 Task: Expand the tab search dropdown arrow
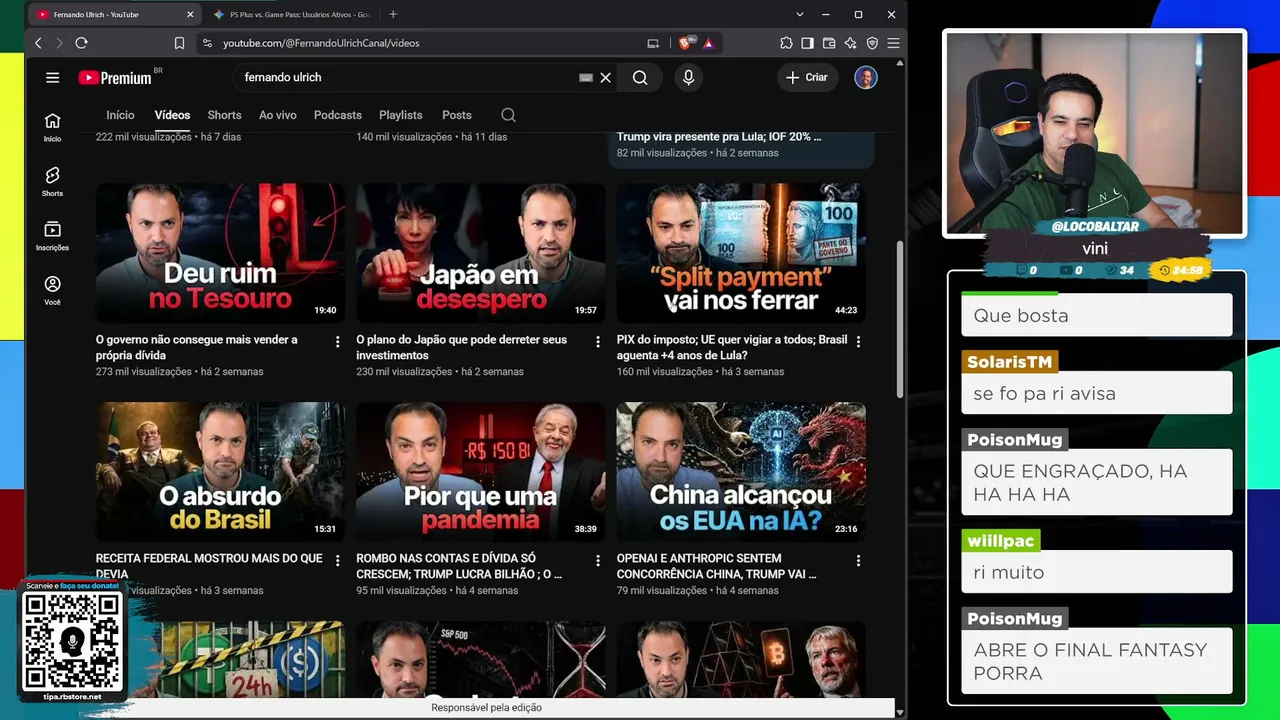pos(800,14)
